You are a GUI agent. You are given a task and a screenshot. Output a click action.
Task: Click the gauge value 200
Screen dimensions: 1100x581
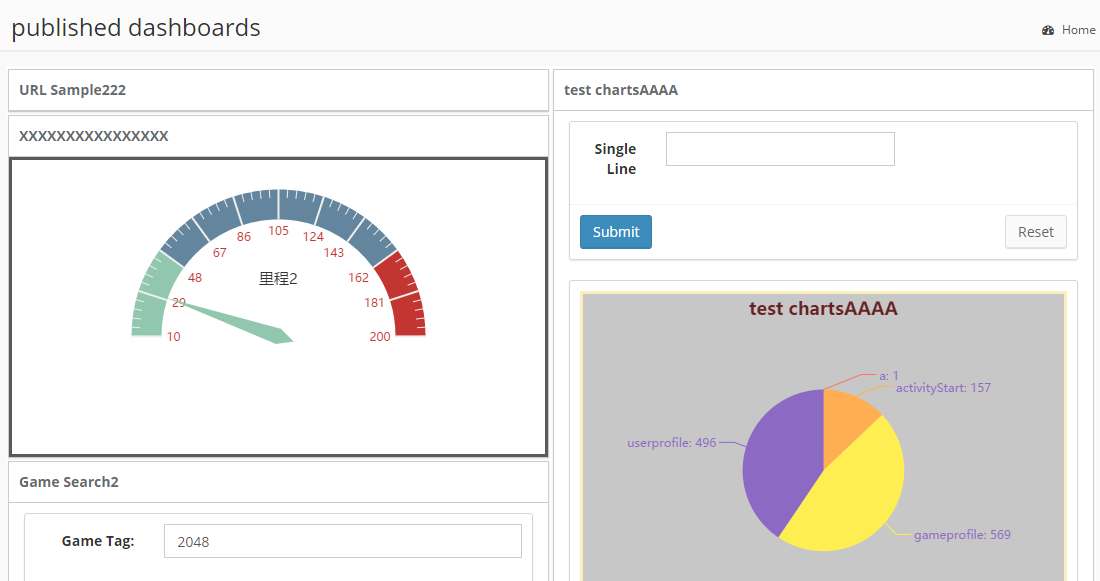pyautogui.click(x=380, y=337)
